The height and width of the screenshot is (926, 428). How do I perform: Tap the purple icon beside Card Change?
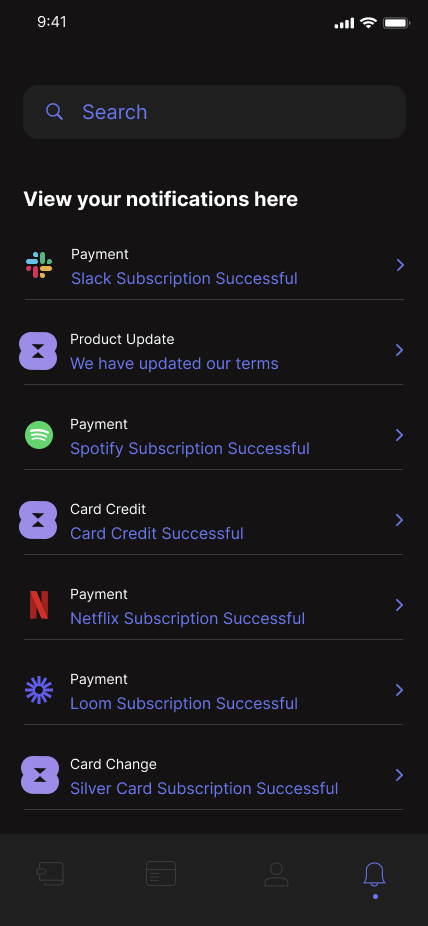40,775
